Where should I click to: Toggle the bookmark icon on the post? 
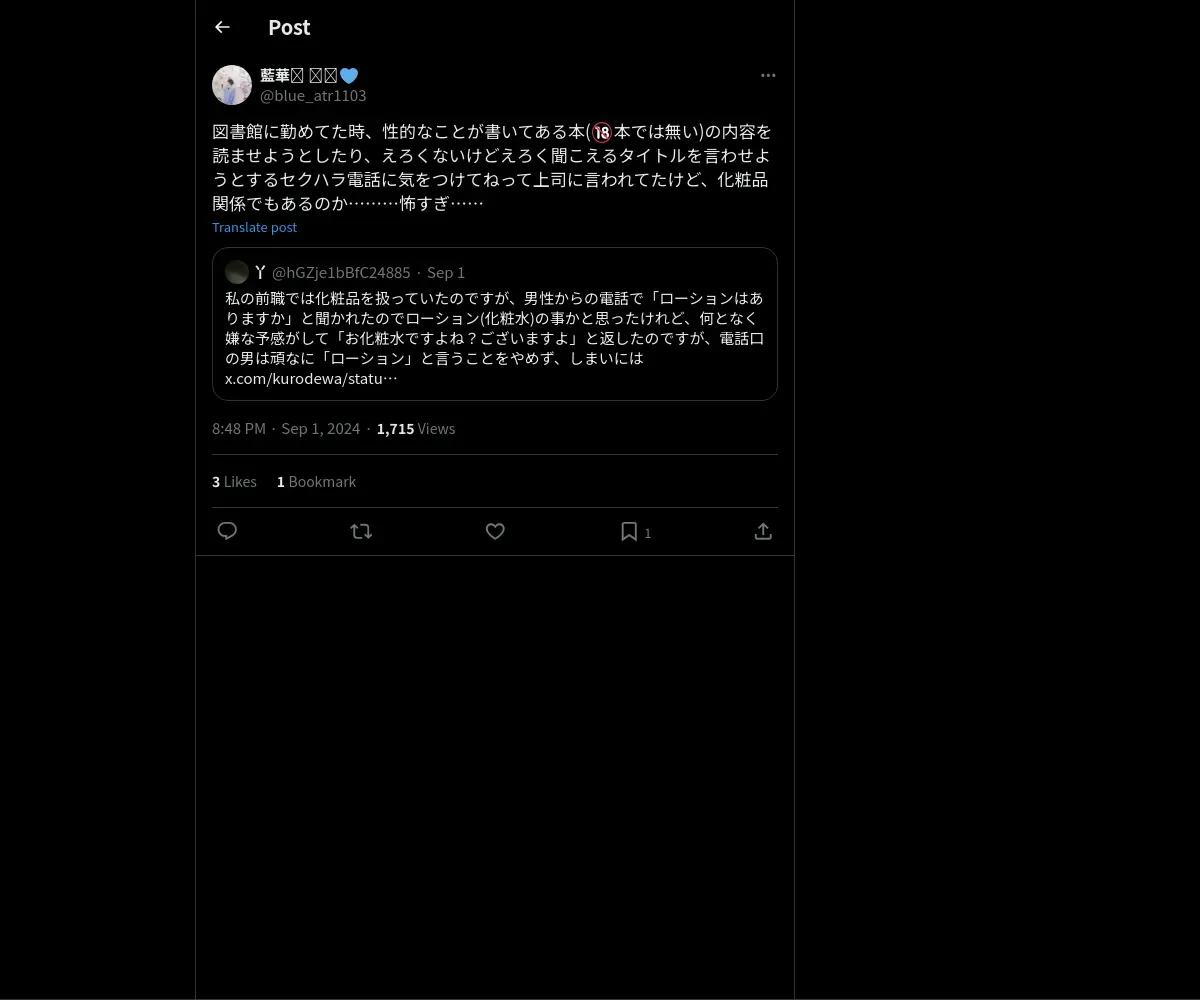(629, 531)
